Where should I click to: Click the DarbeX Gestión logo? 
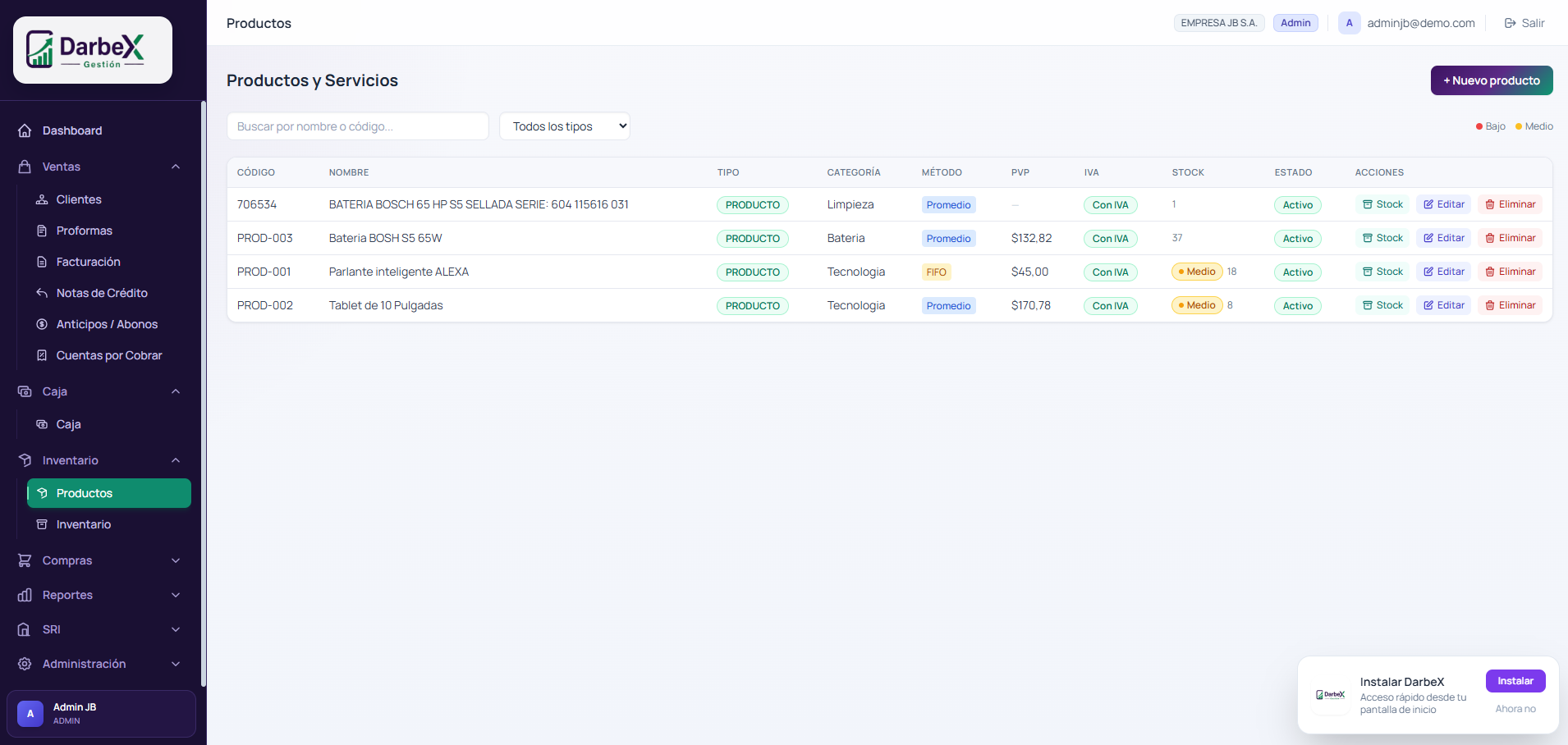[93, 50]
